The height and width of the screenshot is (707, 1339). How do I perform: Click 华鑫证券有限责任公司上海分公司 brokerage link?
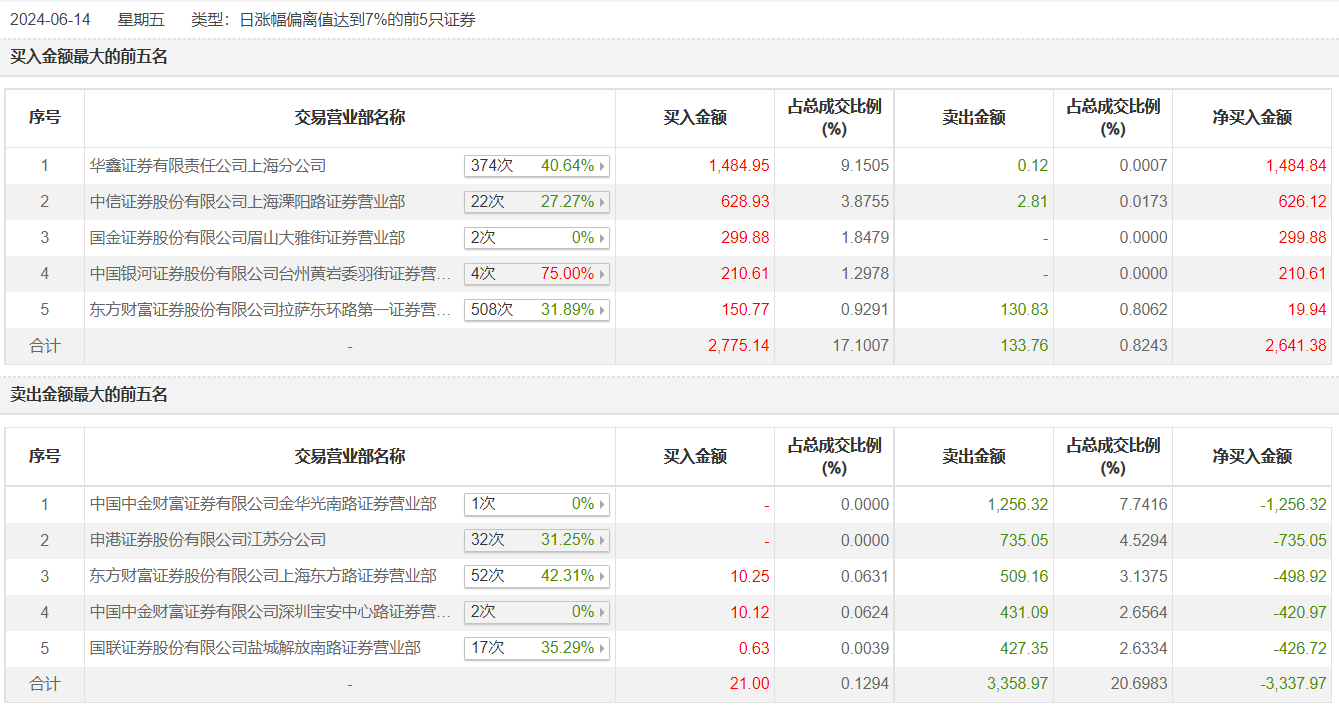click(x=208, y=166)
